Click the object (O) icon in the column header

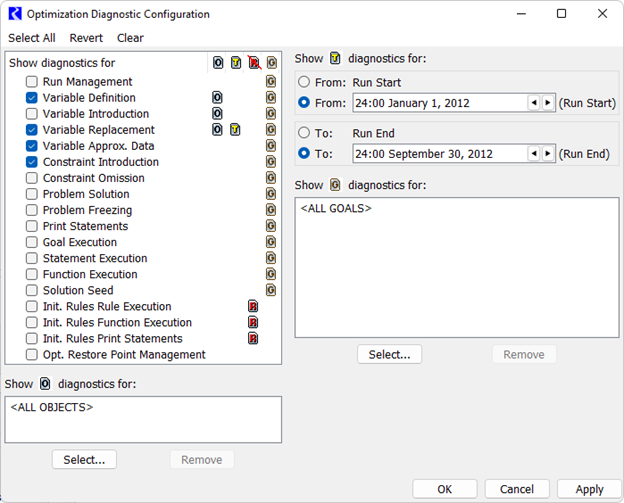pyautogui.click(x=218, y=63)
